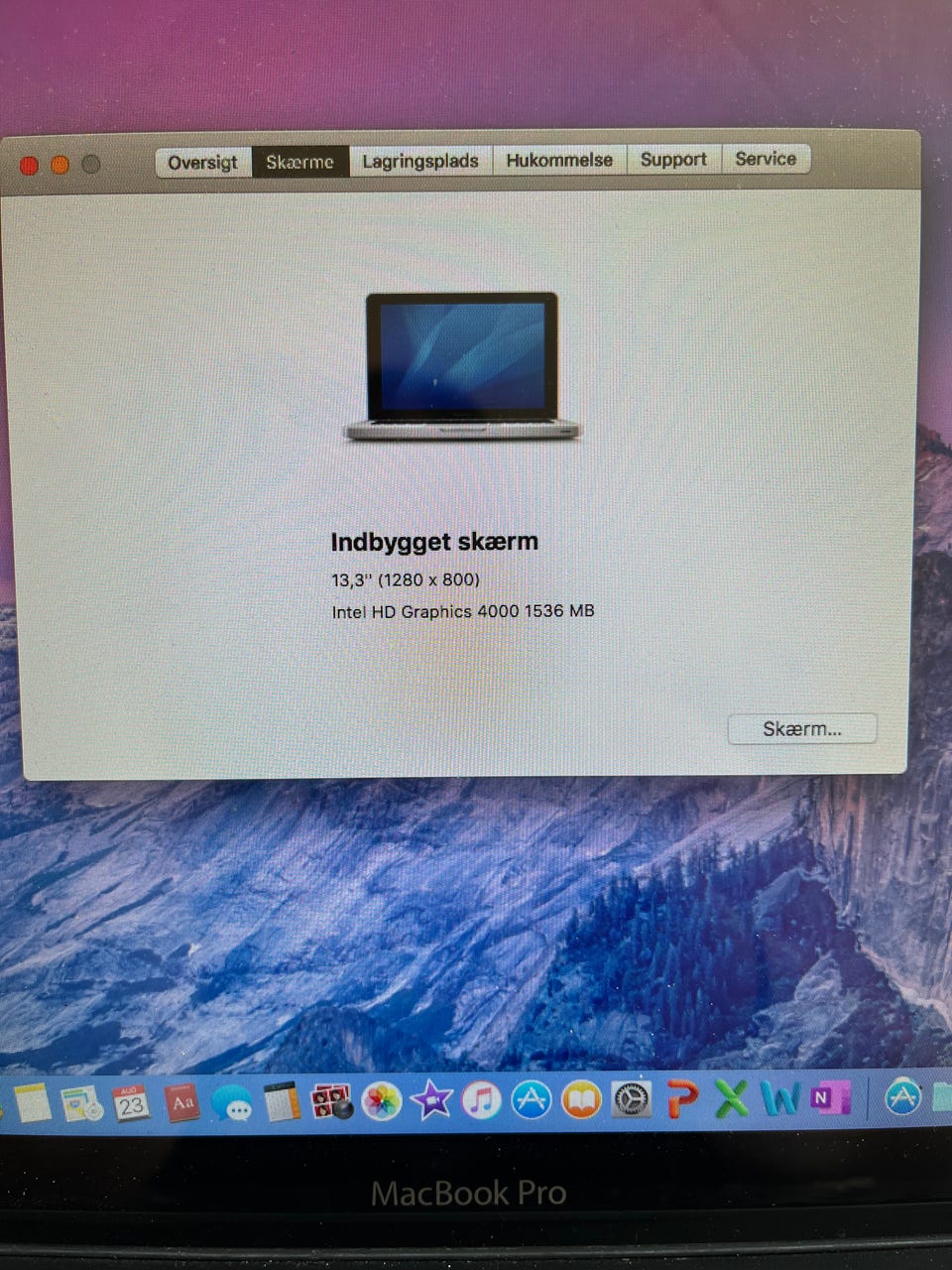Image resolution: width=952 pixels, height=1270 pixels.
Task: Launch iTunes music note icon
Action: click(x=482, y=1099)
